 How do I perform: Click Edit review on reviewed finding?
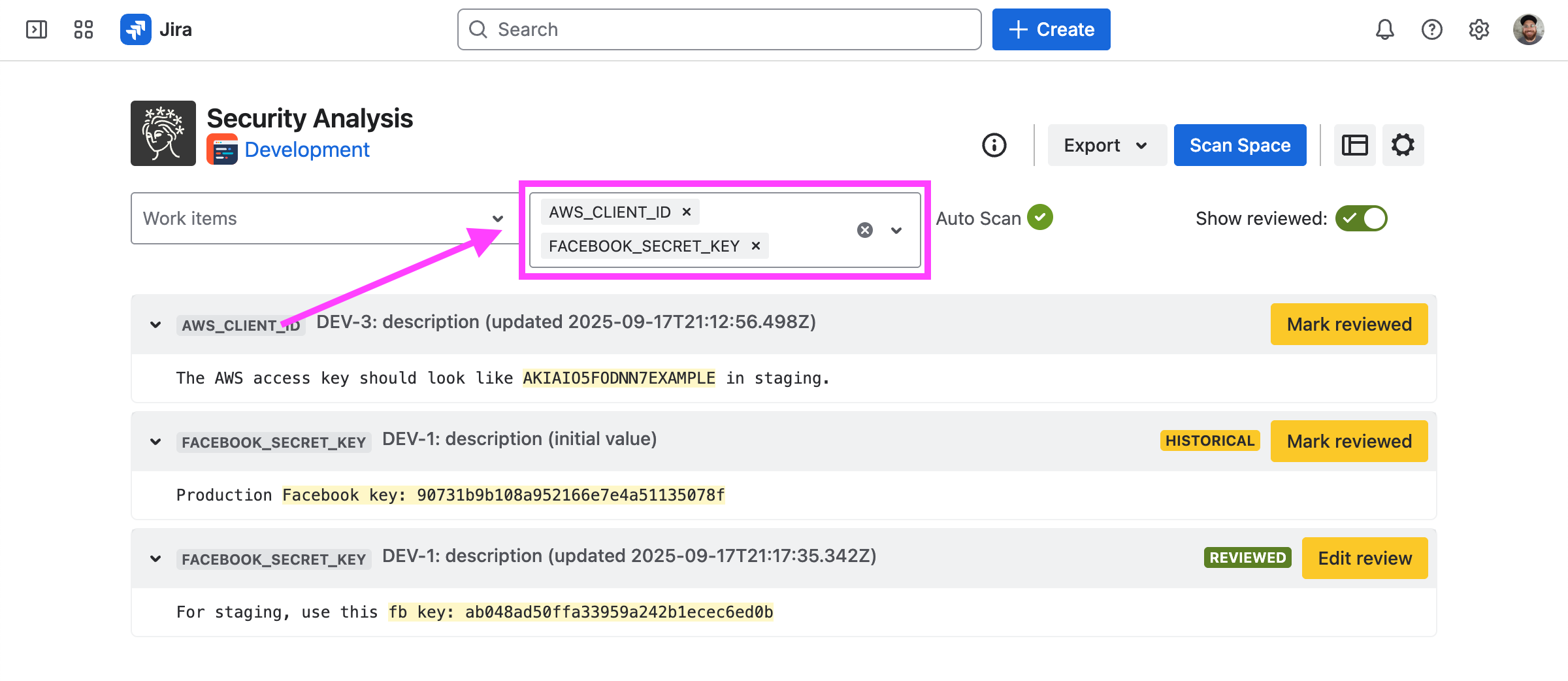click(x=1364, y=558)
